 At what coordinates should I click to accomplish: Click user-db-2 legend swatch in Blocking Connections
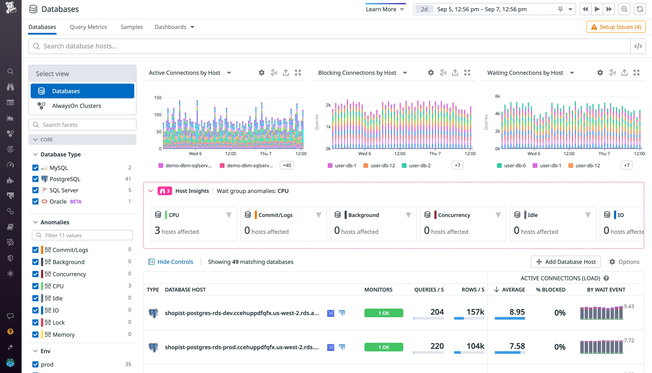point(404,166)
